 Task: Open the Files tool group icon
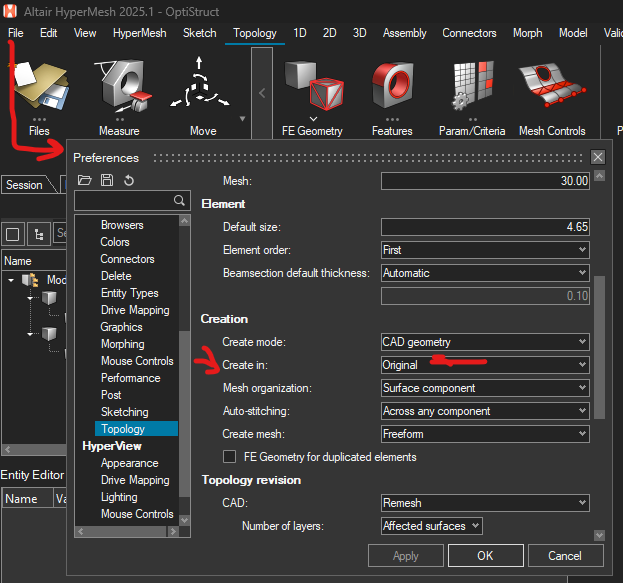41,85
